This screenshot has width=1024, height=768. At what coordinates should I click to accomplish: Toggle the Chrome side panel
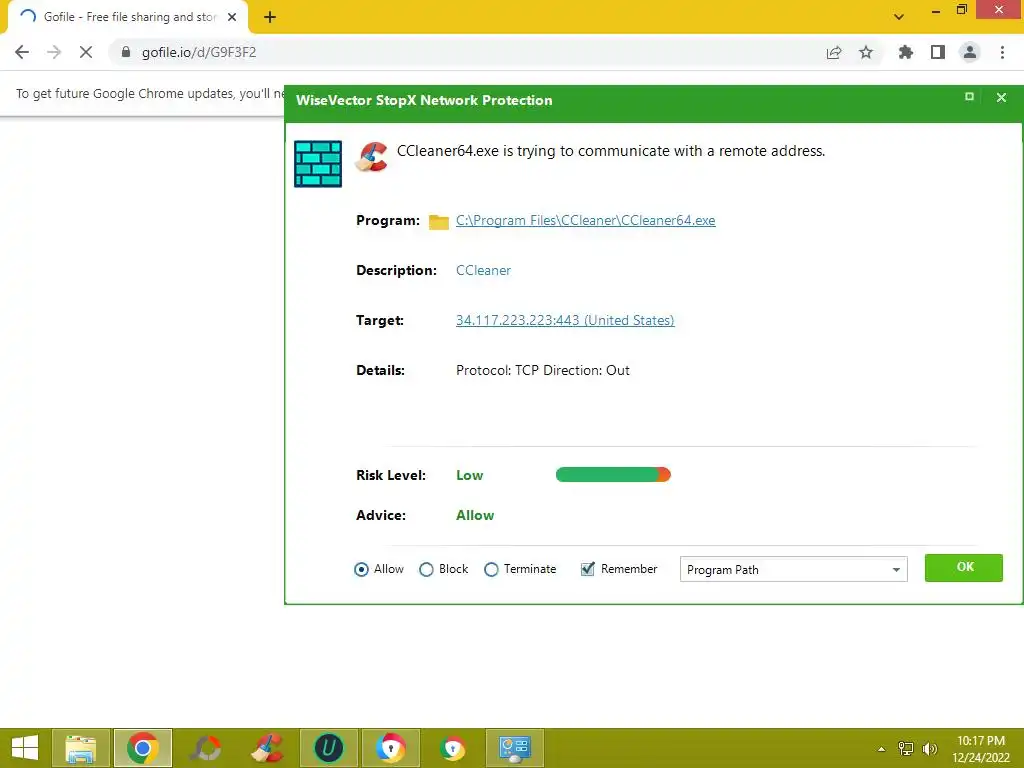(x=938, y=52)
